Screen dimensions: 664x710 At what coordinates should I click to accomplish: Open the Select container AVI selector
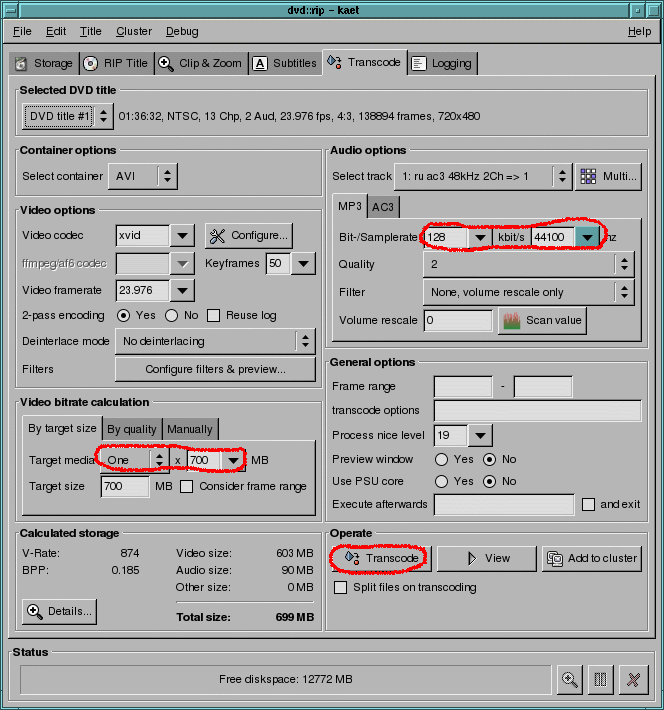click(x=143, y=176)
